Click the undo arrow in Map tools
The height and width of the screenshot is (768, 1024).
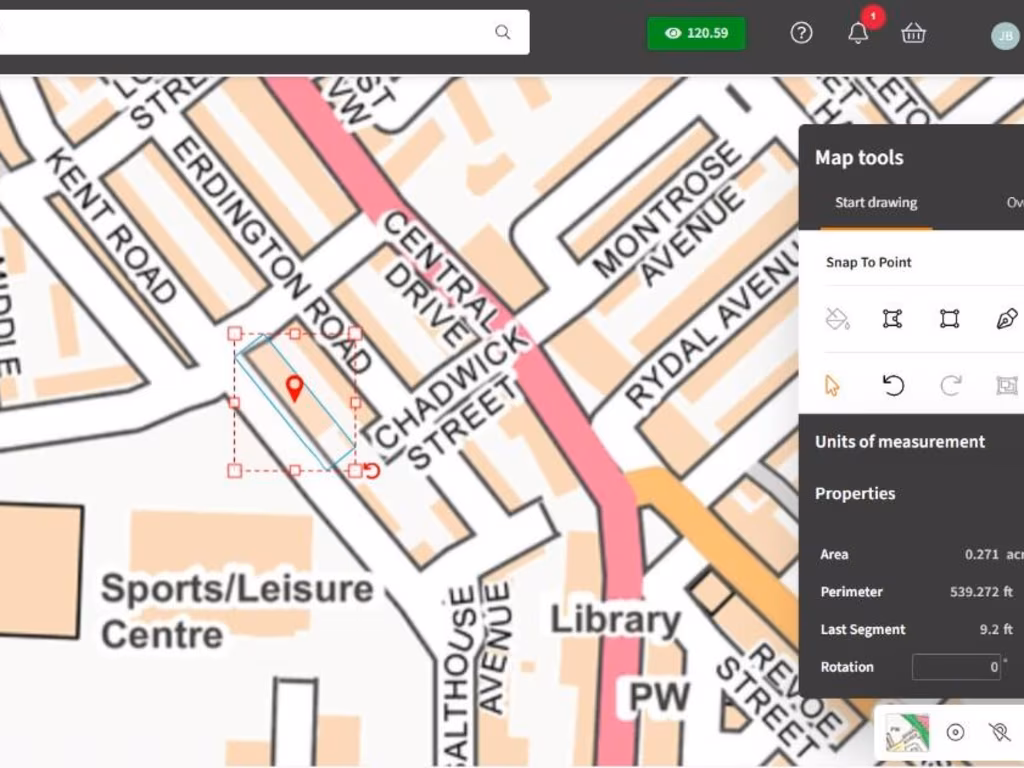point(892,385)
